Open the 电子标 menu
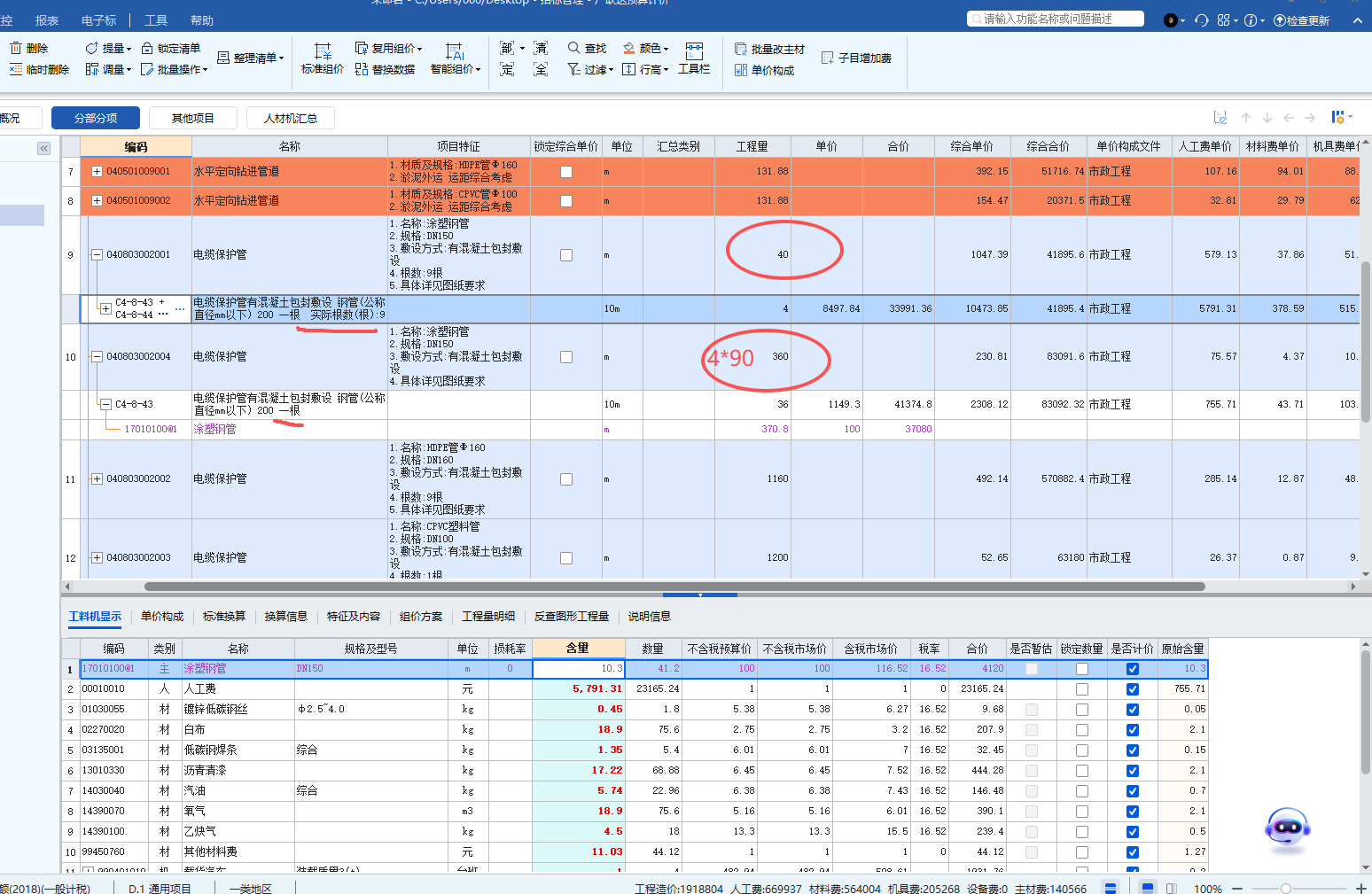The width and height of the screenshot is (1372, 894). [x=98, y=20]
